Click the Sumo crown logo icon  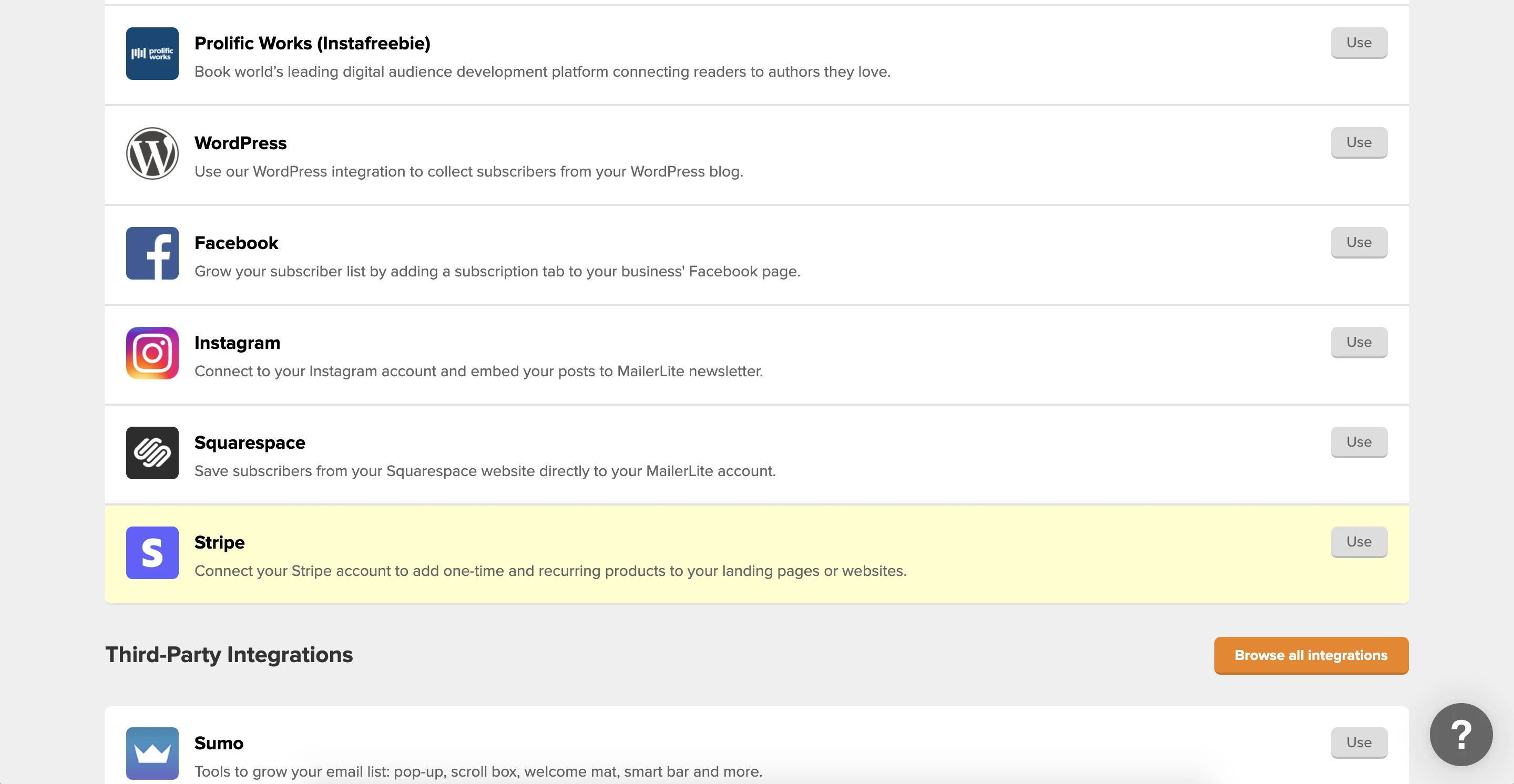click(152, 753)
